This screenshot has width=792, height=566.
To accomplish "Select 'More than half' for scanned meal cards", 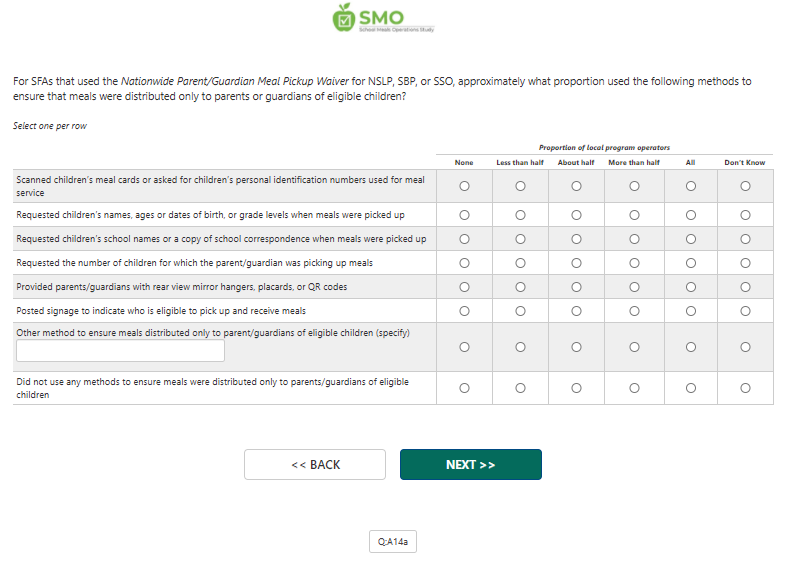I will pyautogui.click(x=634, y=186).
